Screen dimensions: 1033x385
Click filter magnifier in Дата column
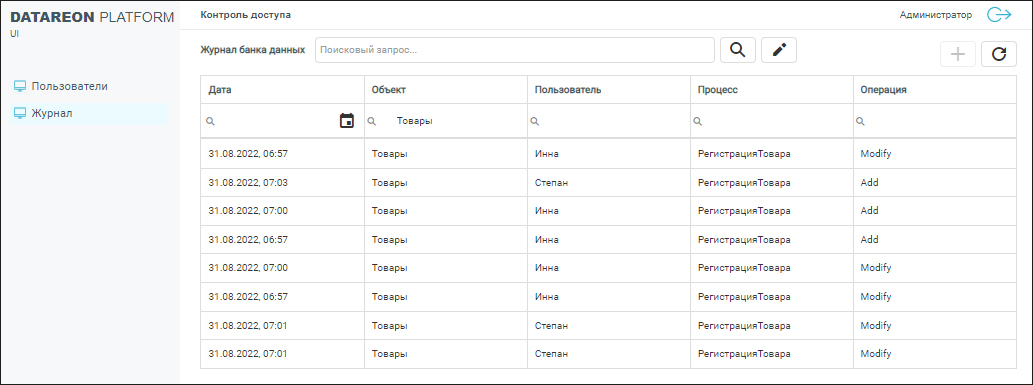click(x=210, y=121)
